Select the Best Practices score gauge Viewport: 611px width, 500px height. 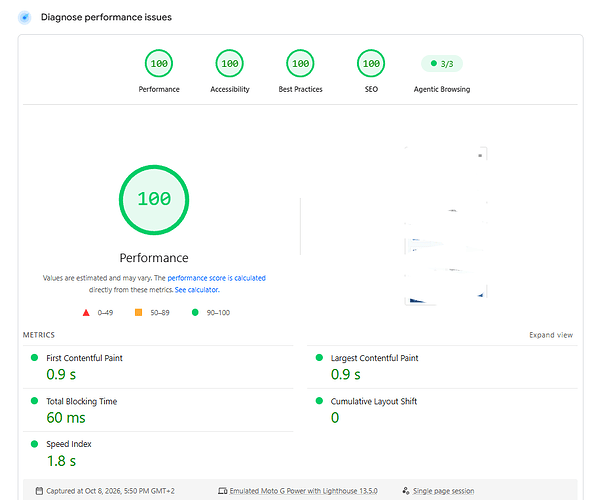(300, 64)
